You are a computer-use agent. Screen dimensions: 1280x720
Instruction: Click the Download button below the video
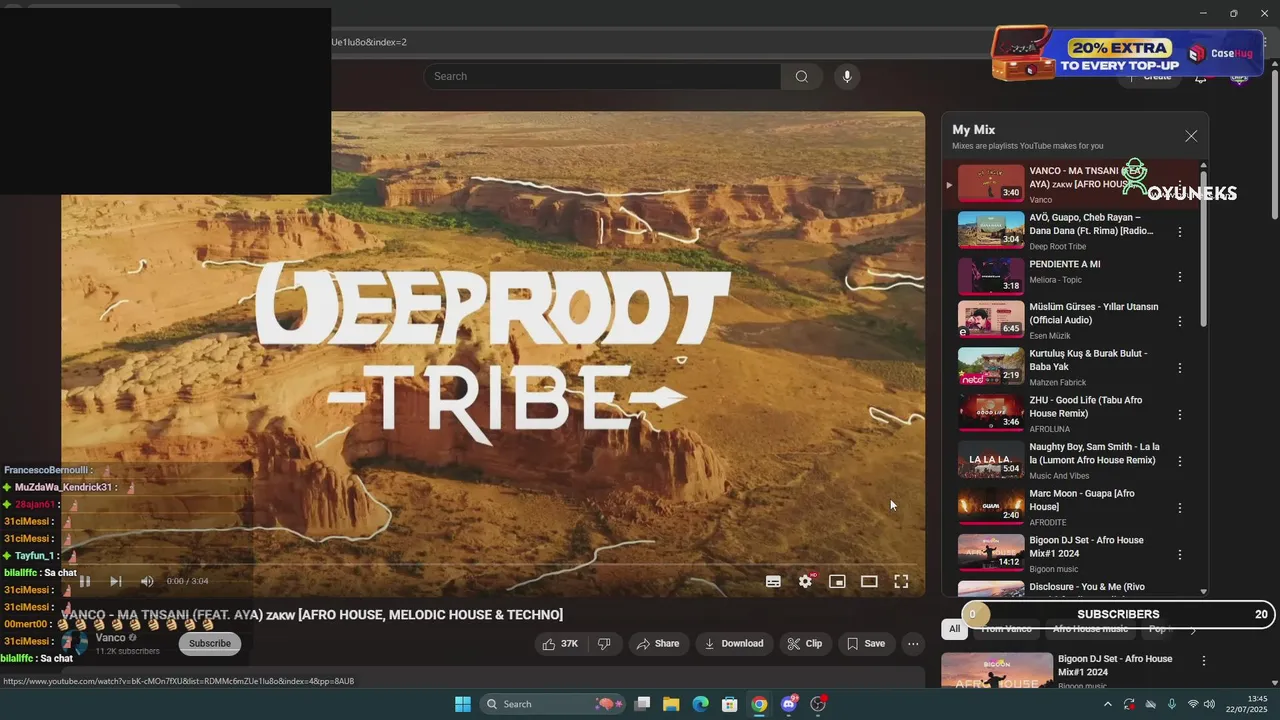point(734,644)
